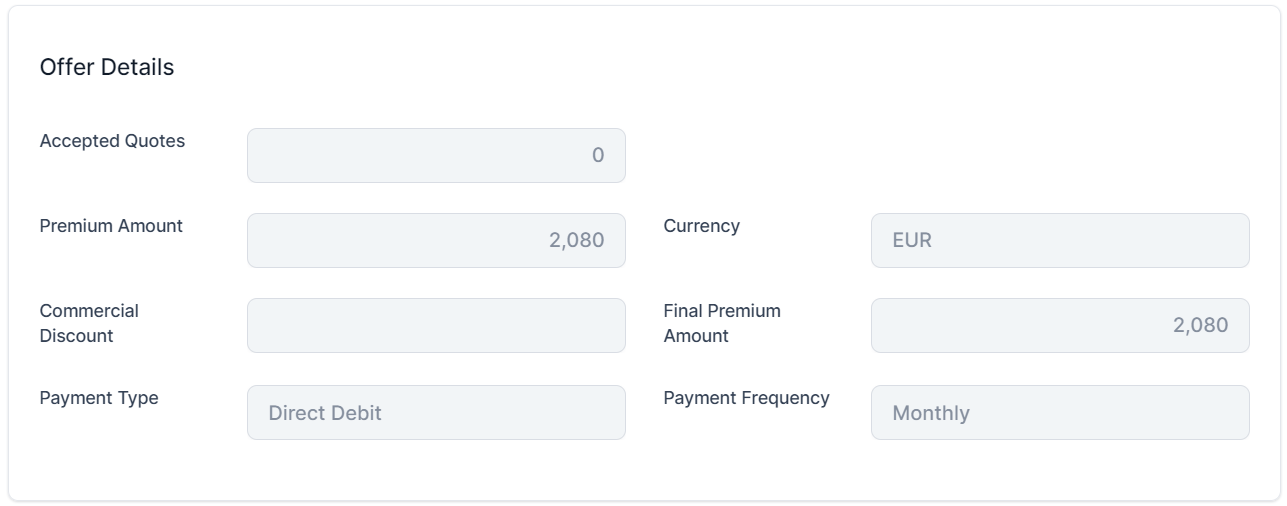Click the Direct Debit value text
Viewport: 1287px width, 506px height.
325,413
